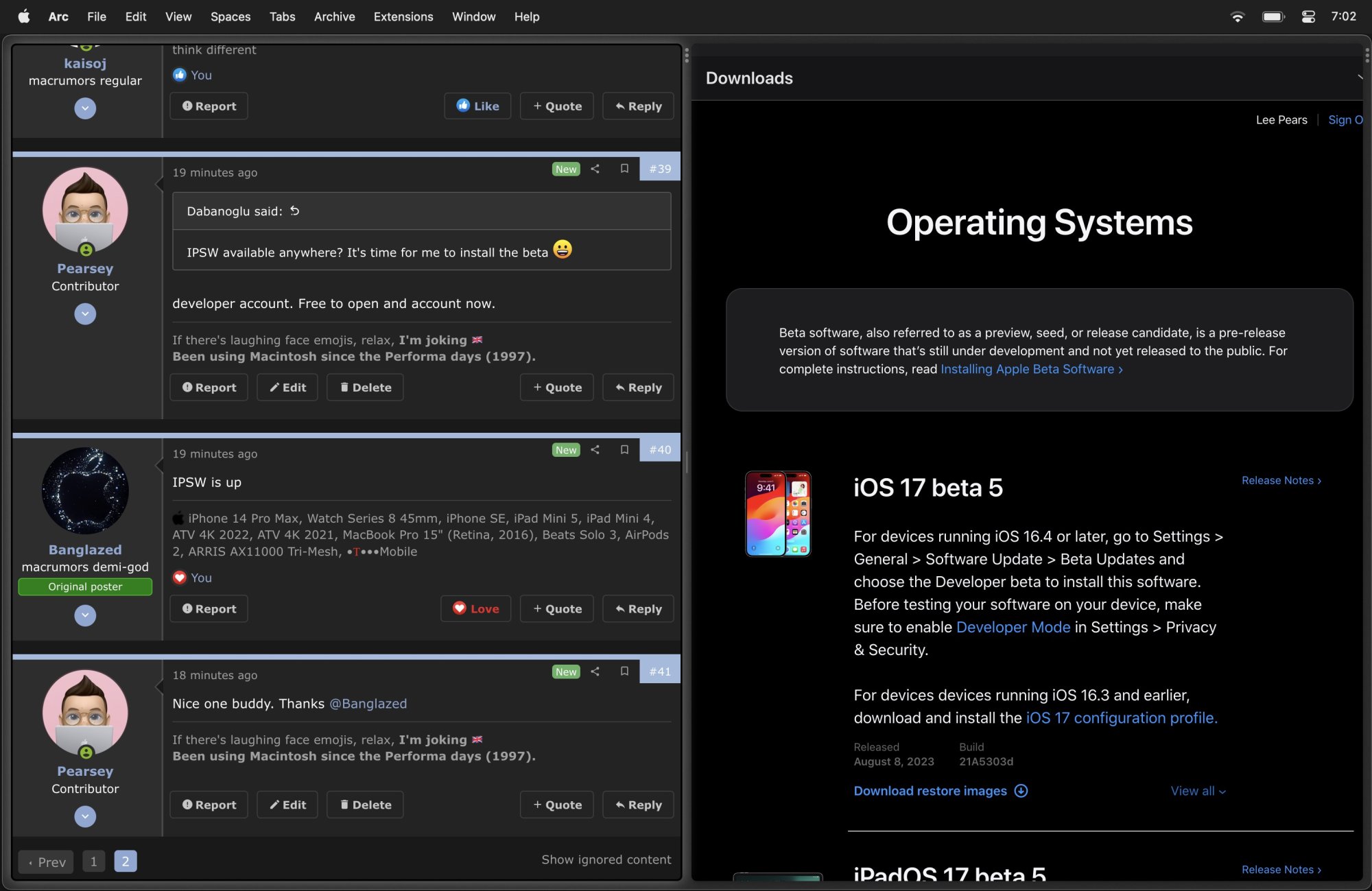Open Installing Apple Beta Software link
This screenshot has height=891, width=1372.
click(1031, 369)
